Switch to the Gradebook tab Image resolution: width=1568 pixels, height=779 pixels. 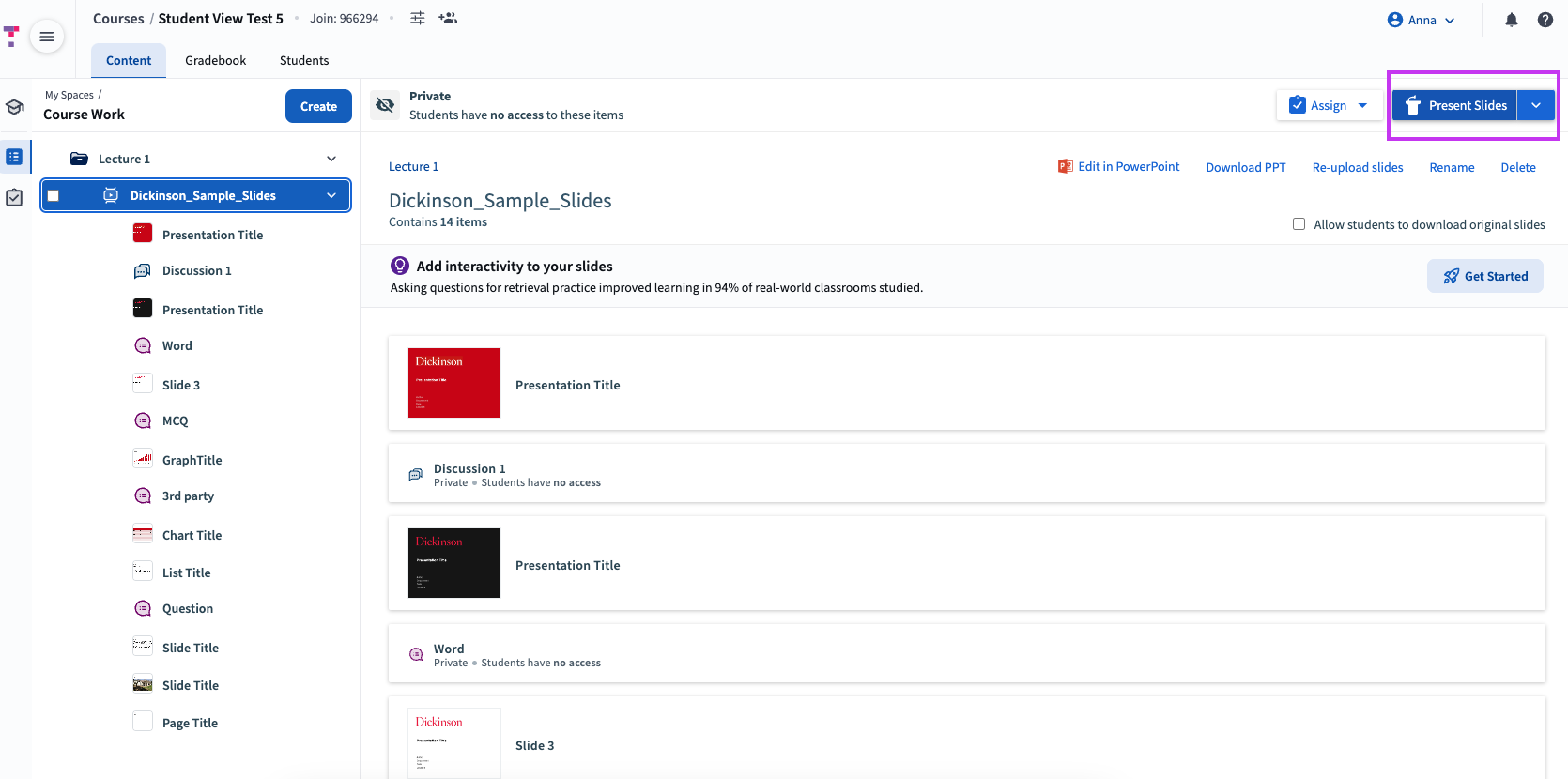(x=215, y=60)
